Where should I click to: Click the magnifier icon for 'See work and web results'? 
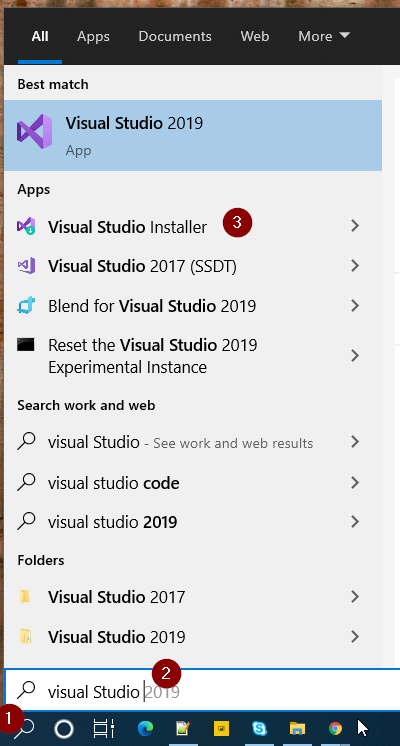click(x=26, y=442)
